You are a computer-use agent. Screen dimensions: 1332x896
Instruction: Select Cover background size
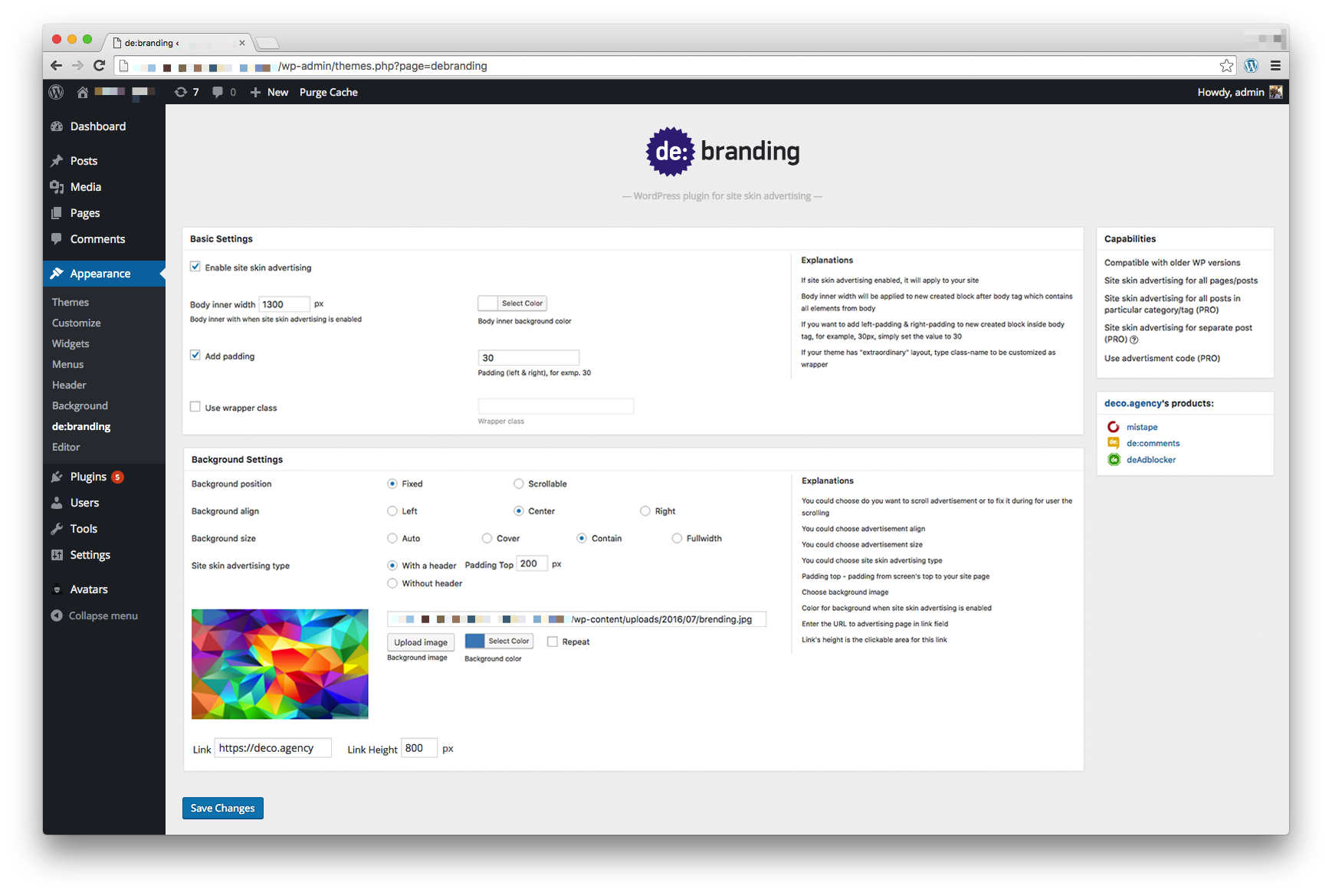pos(487,538)
